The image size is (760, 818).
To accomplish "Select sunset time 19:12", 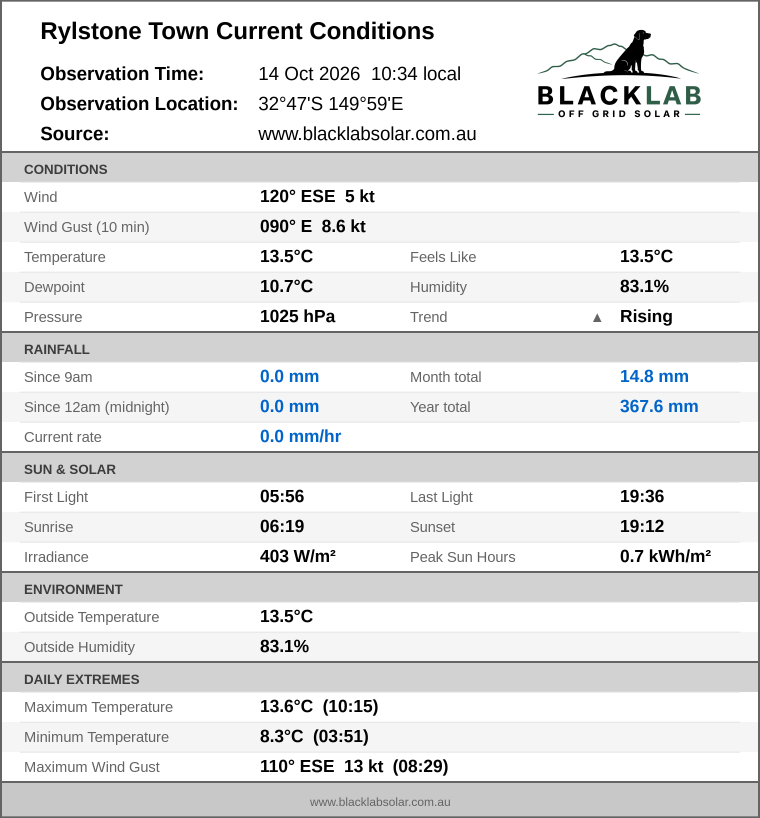I will [642, 526].
